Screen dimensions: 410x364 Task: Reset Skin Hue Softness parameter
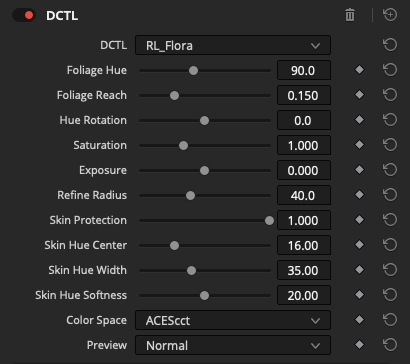[390, 295]
